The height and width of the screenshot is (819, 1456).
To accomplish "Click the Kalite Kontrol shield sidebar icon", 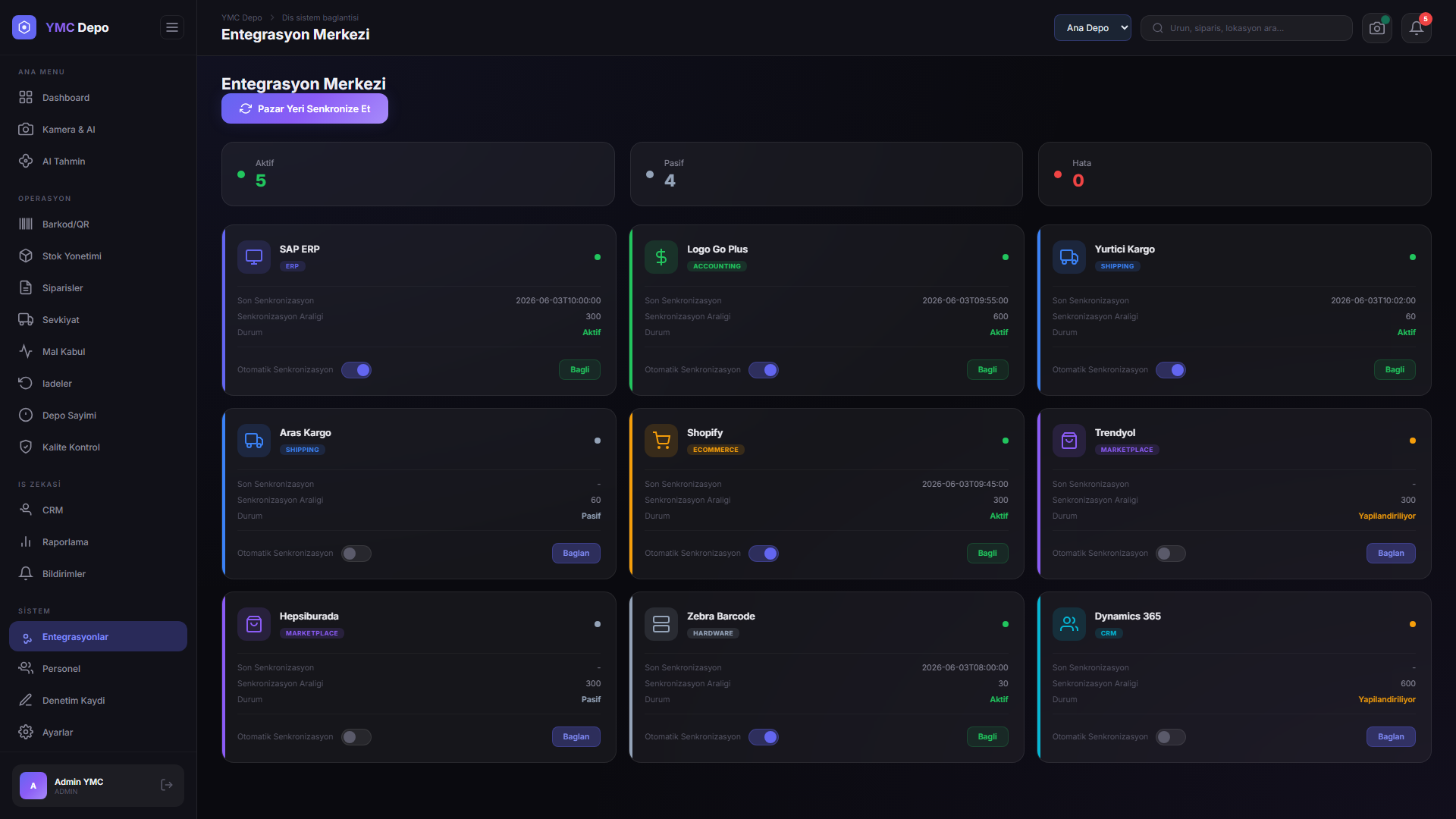I will click(x=26, y=447).
